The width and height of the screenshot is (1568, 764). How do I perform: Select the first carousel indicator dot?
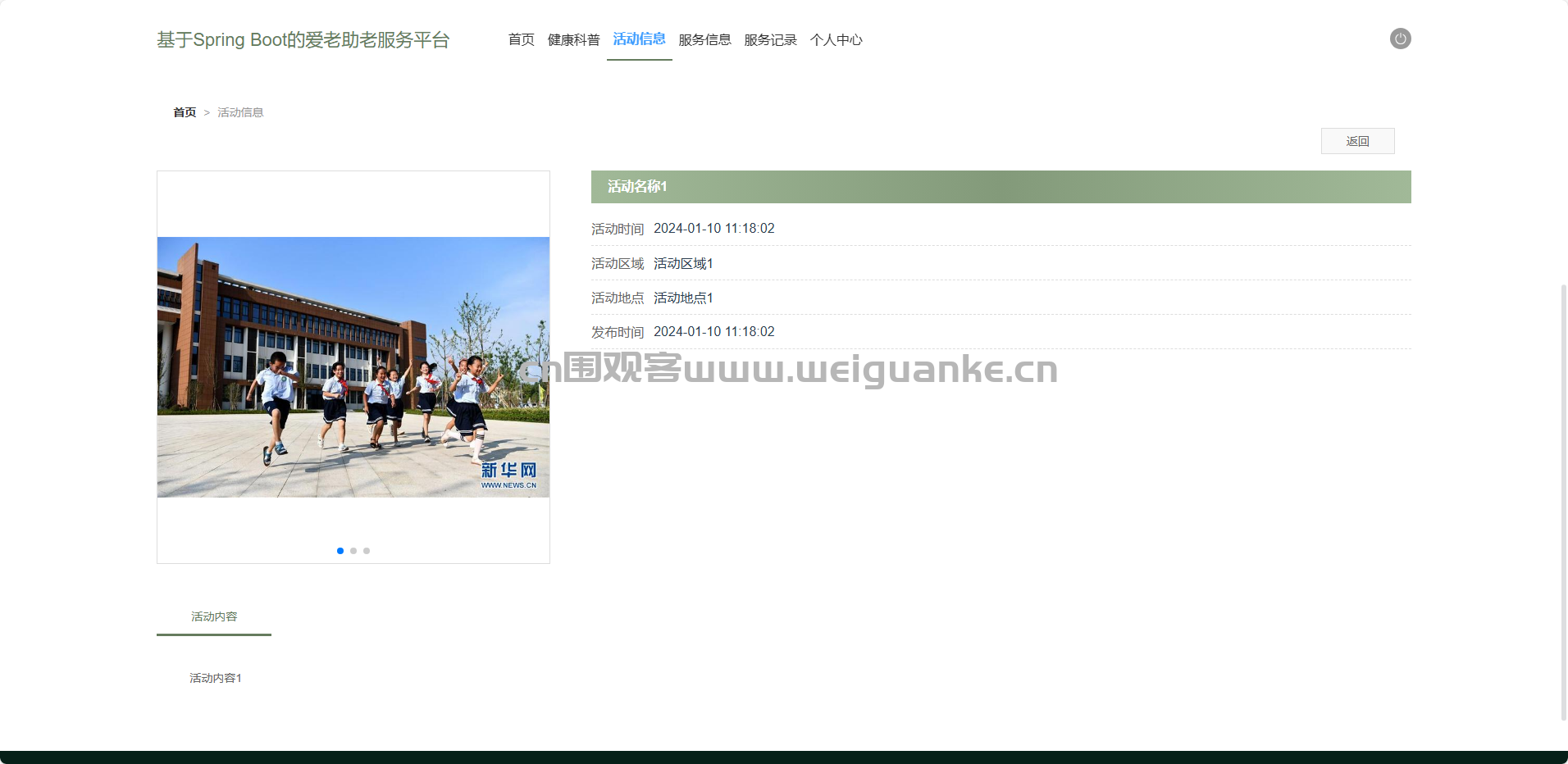340,551
